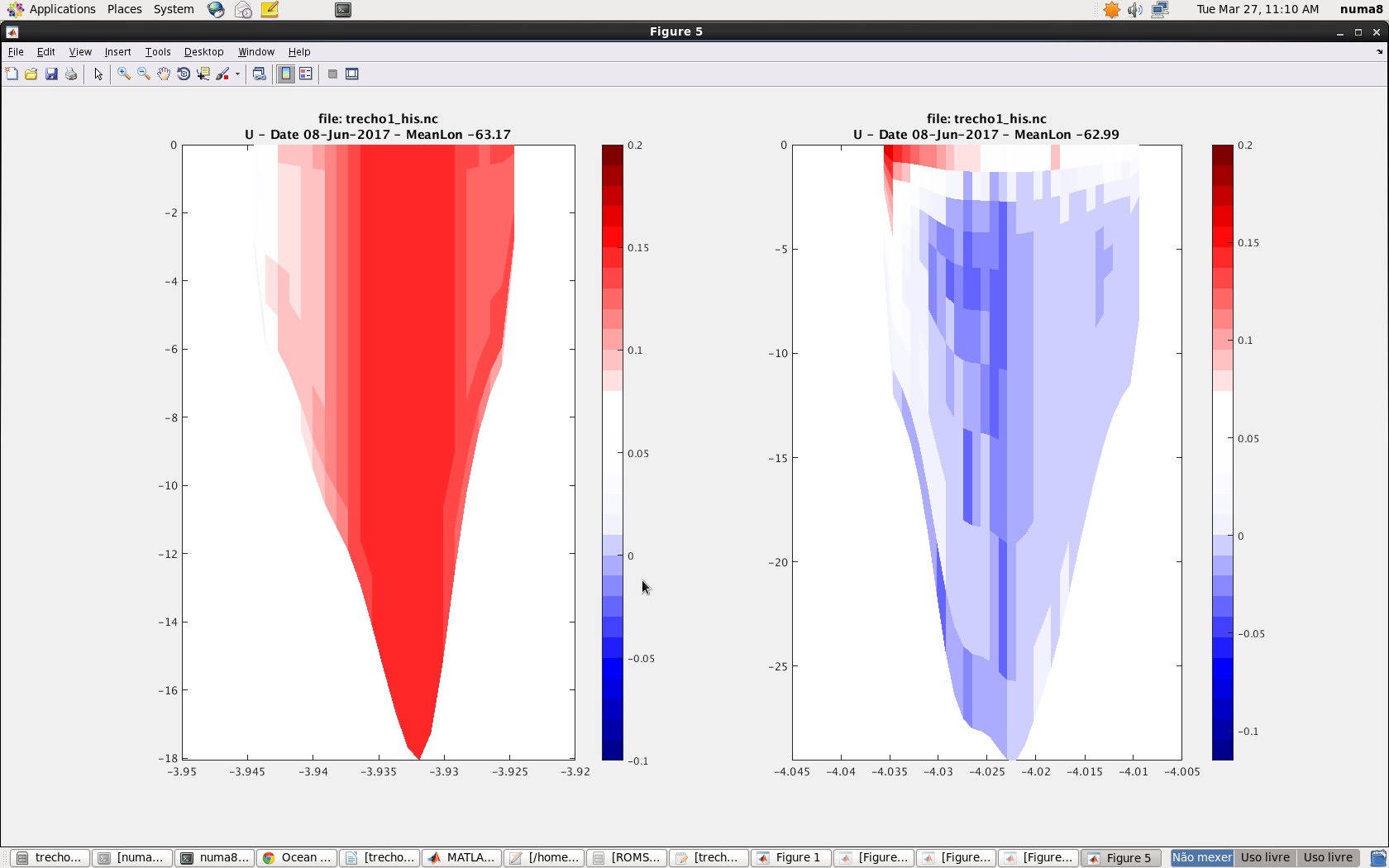Screen dimensions: 1389x868
Task: Open the Tools menu
Action: tap(158, 52)
